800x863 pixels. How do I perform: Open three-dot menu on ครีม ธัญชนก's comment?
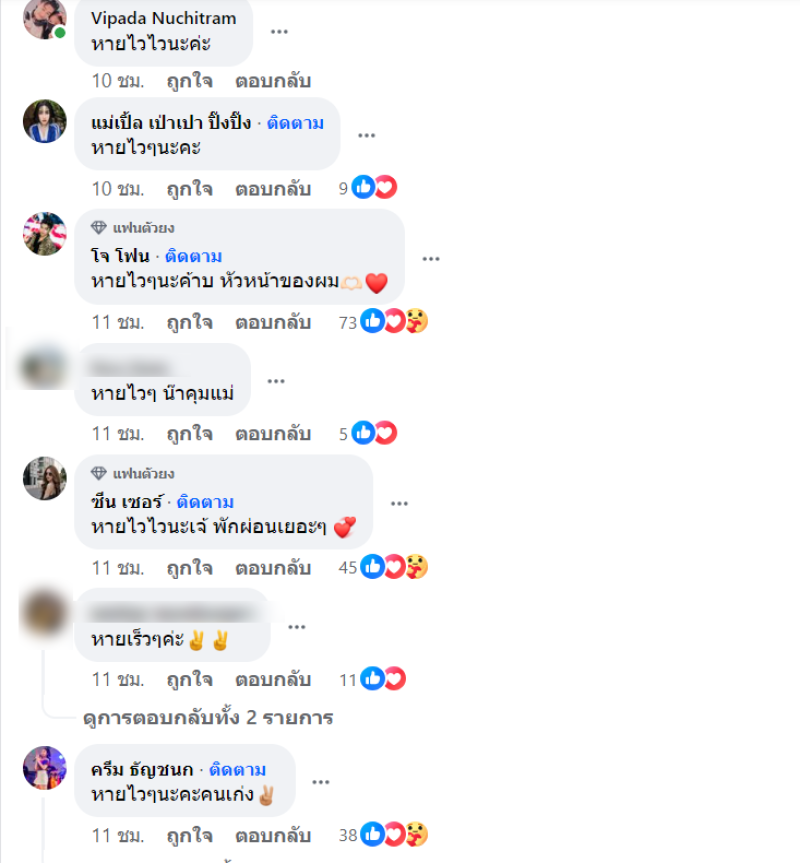tap(321, 782)
